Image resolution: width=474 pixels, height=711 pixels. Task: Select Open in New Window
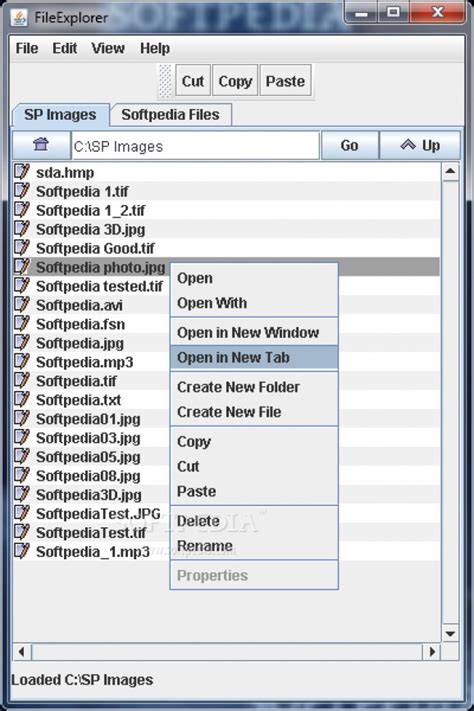click(x=254, y=332)
